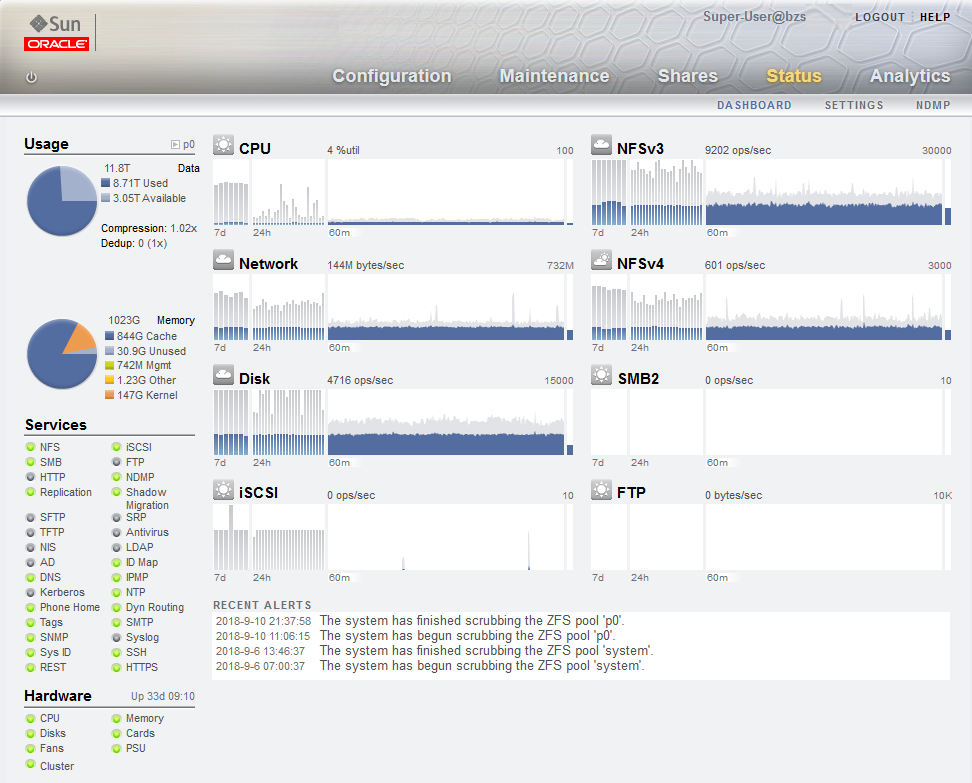Click the 147G Kernel legend swatch
The image size is (972, 783).
pyautogui.click(x=110, y=395)
